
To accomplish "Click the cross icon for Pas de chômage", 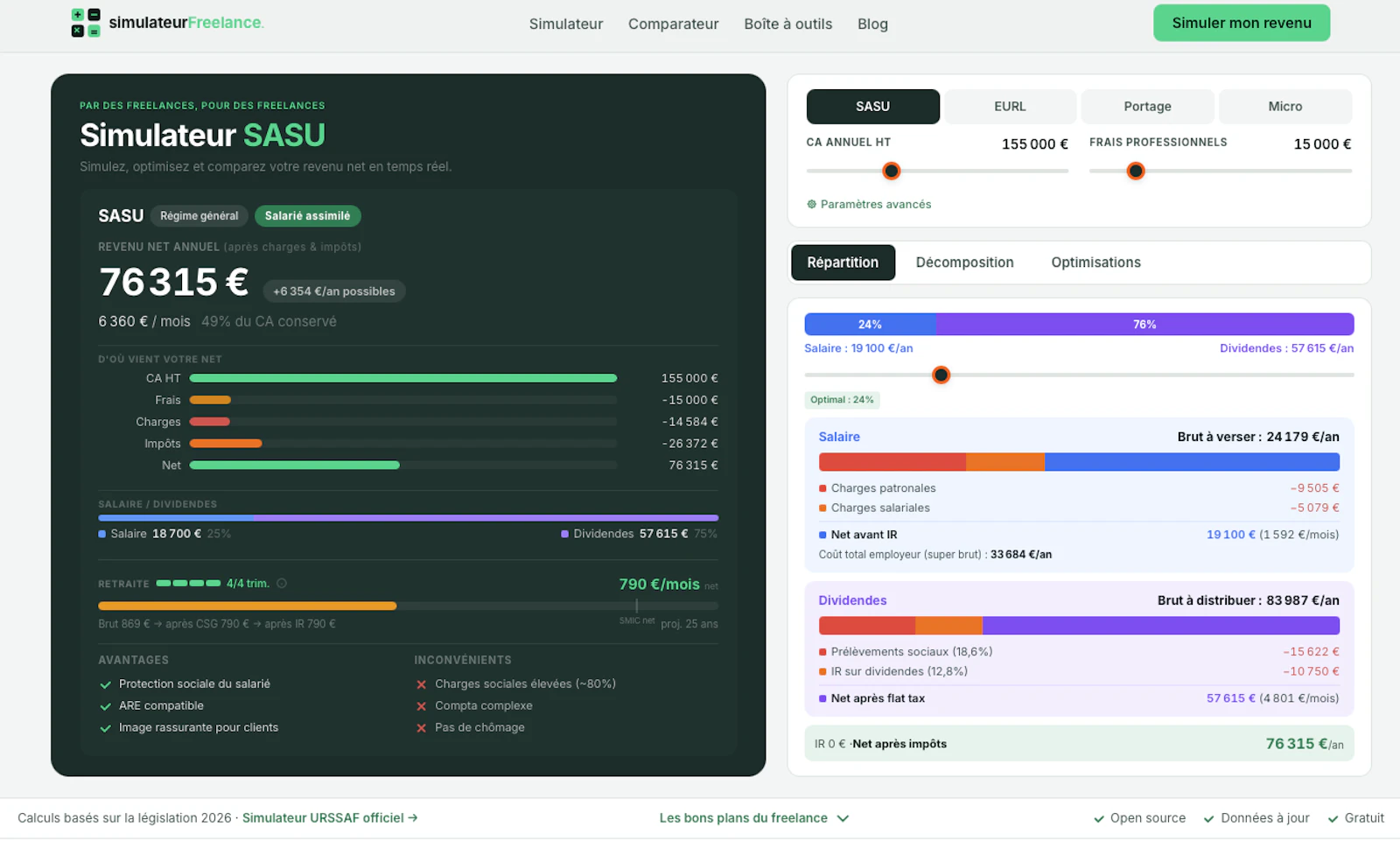I will (x=421, y=728).
